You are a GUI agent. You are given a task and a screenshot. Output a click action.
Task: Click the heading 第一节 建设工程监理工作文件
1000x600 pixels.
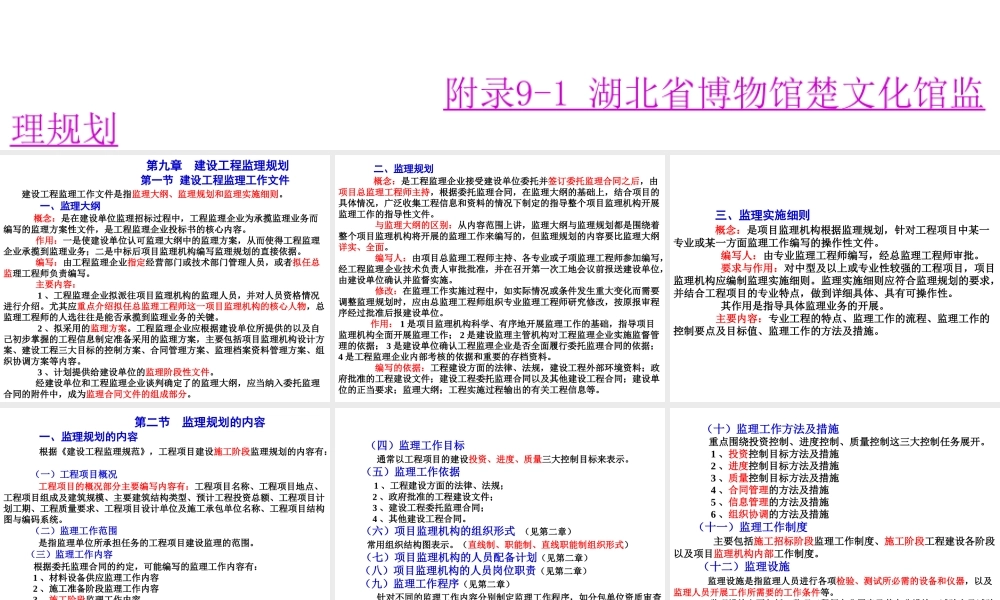[x=215, y=180]
